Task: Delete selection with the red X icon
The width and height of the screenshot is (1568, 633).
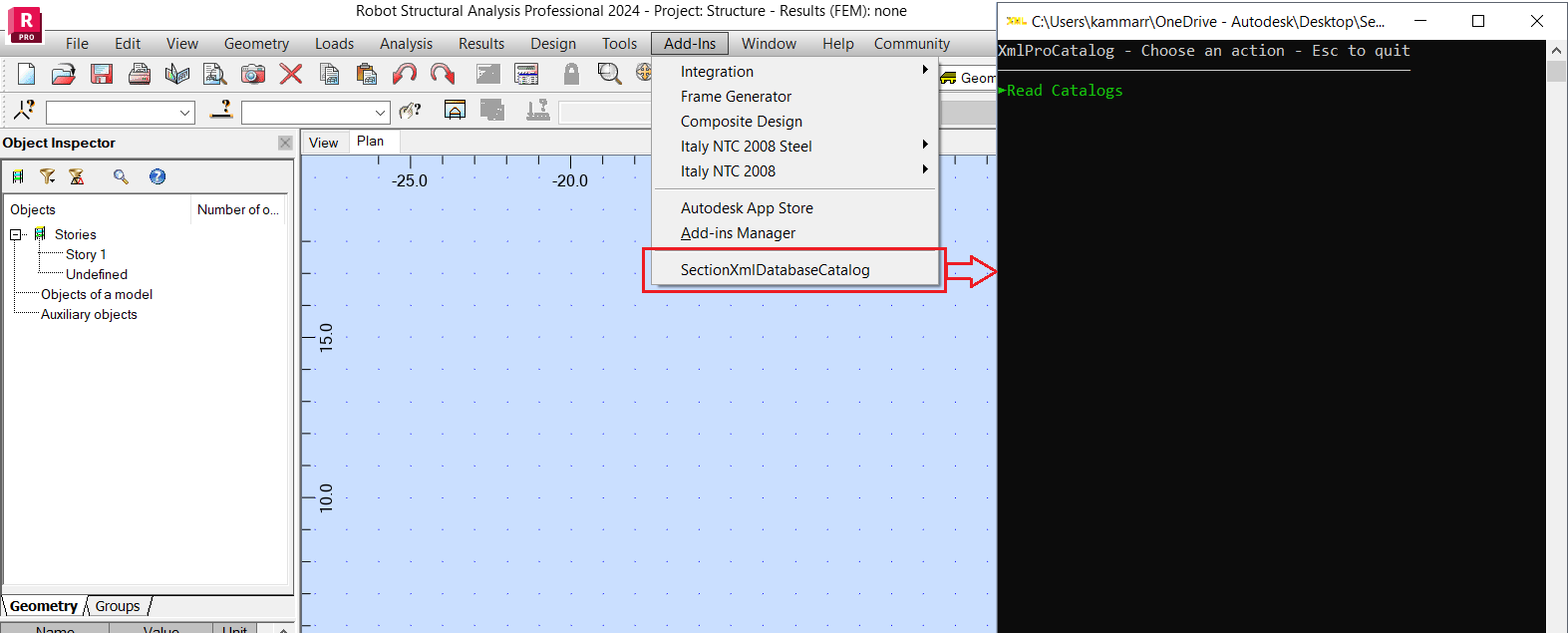Action: click(x=291, y=73)
